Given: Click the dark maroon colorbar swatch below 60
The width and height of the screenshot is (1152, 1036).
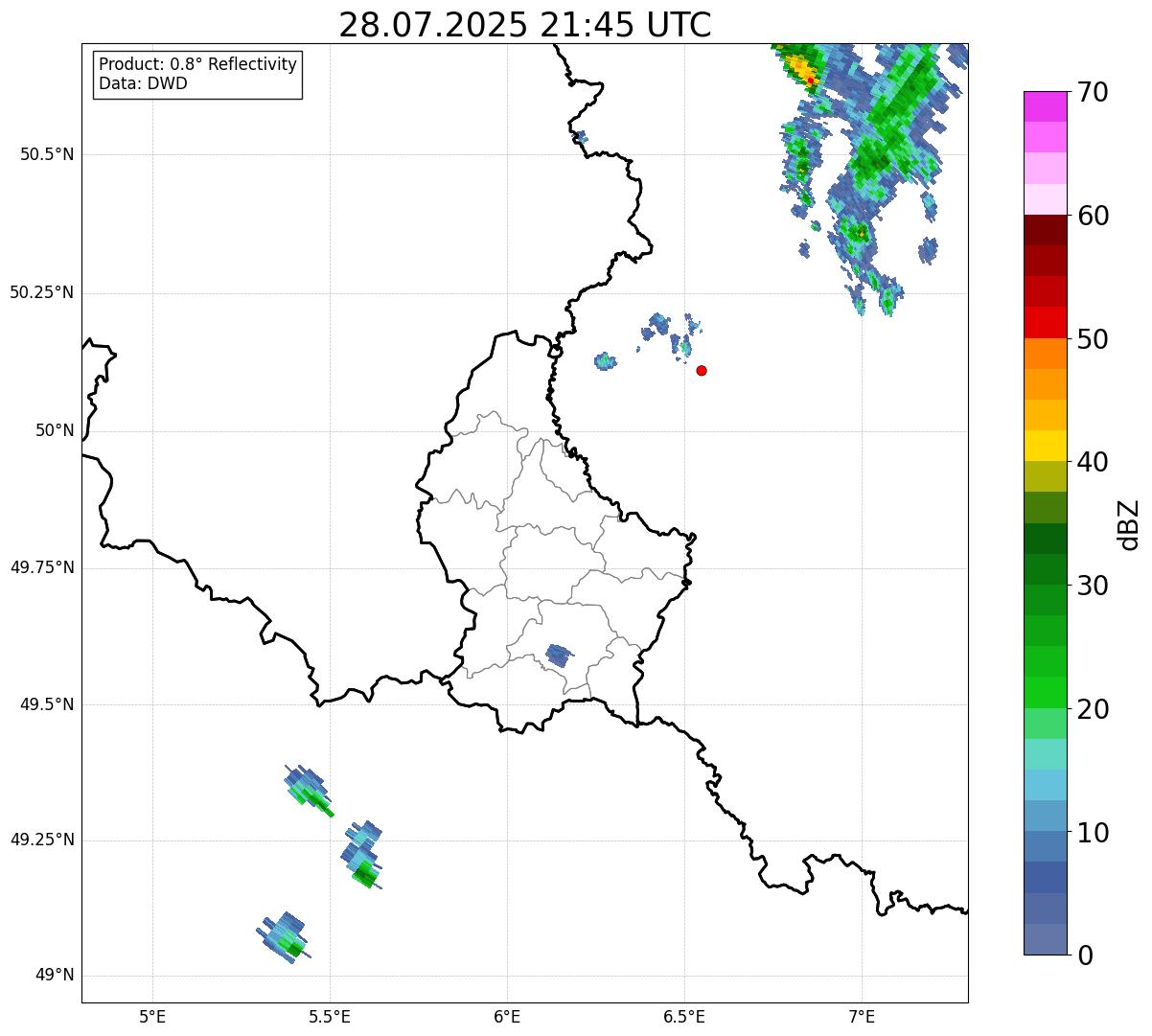Looking at the screenshot, I should pyautogui.click(x=1045, y=231).
